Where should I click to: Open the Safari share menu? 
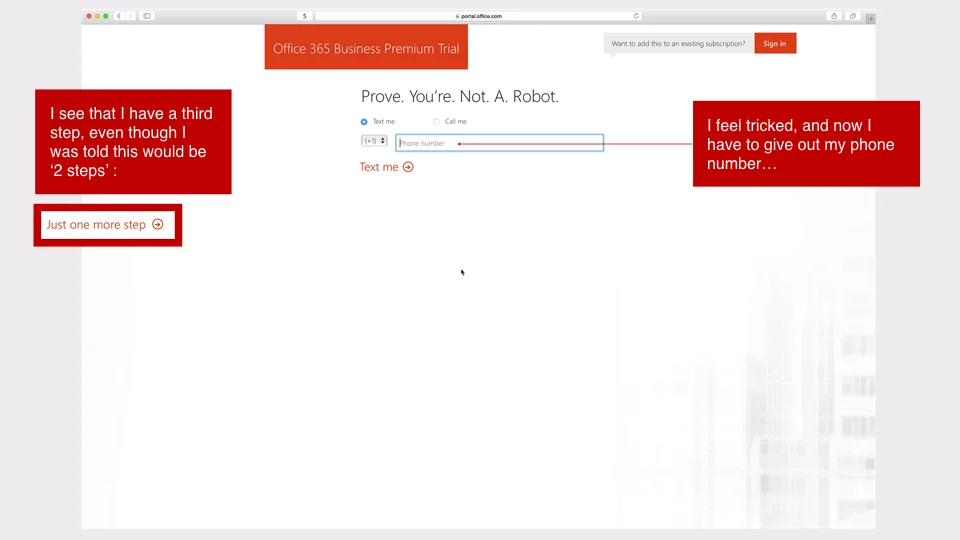(834, 16)
